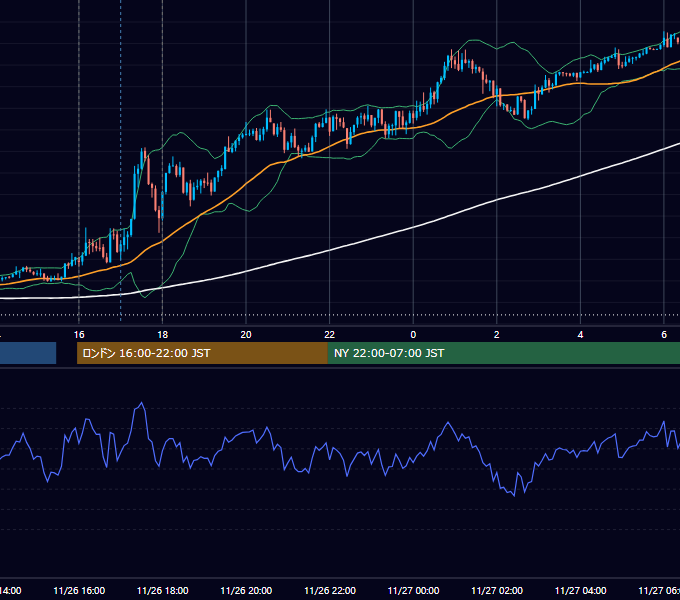This screenshot has width=680, height=600.
Task: Click the 11/26 18:00 date label
Action: point(163,590)
